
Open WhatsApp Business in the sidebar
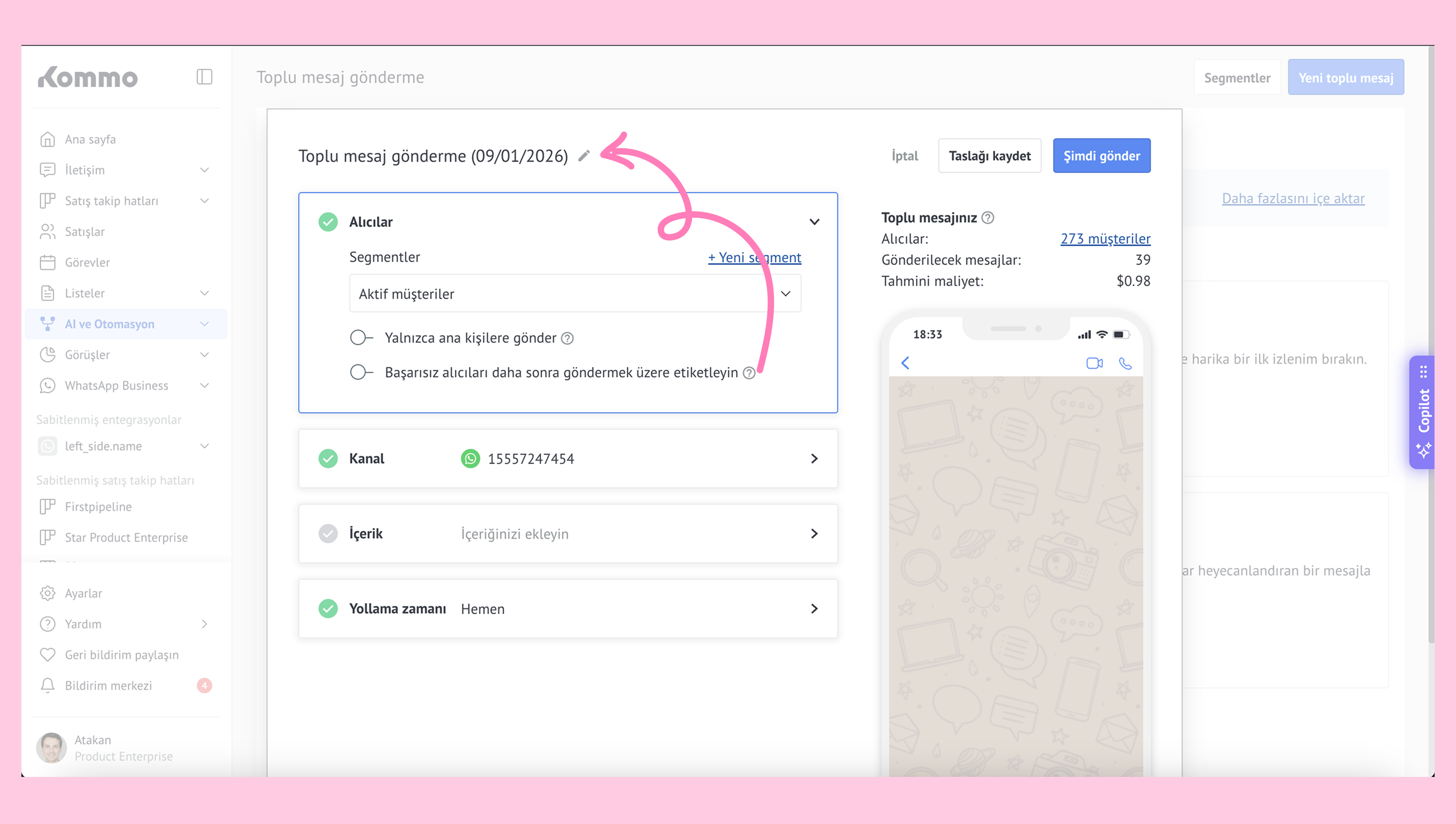coord(116,385)
